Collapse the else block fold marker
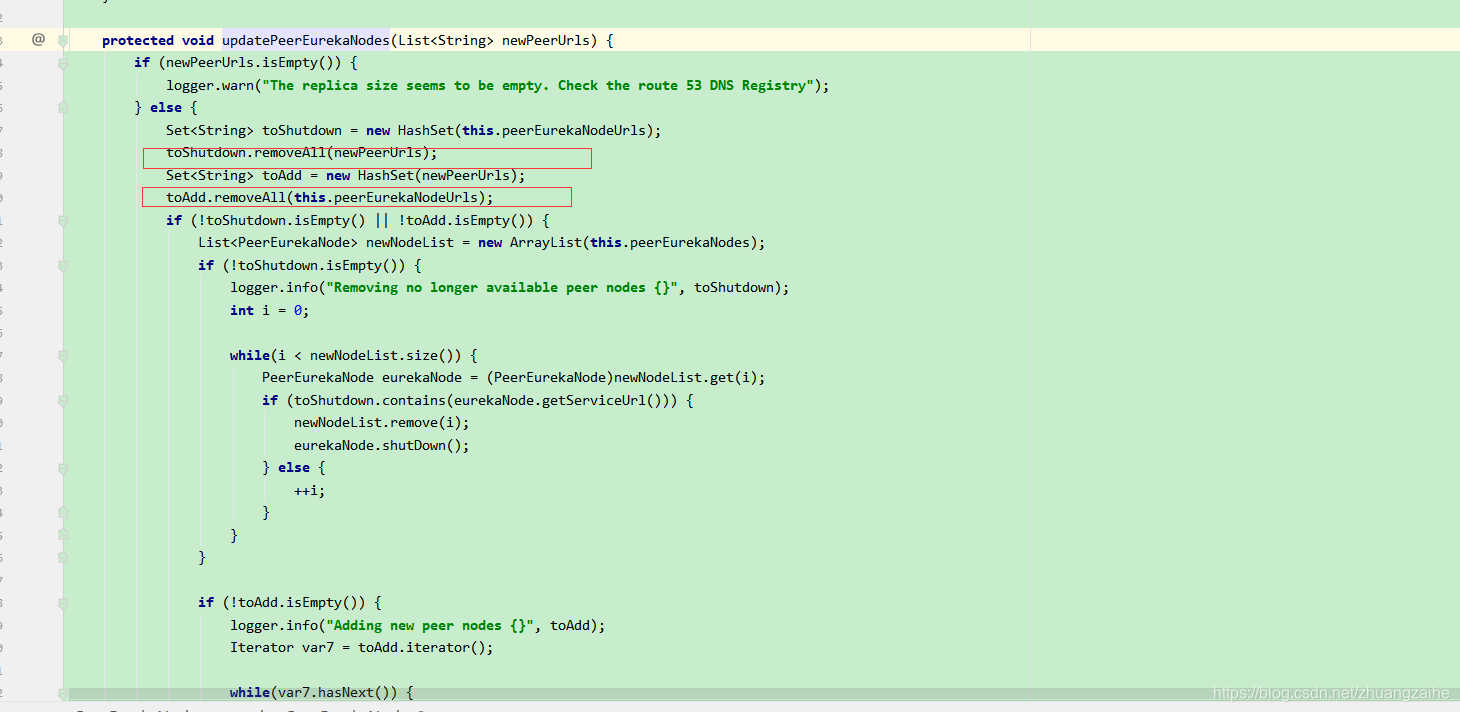 click(x=63, y=108)
